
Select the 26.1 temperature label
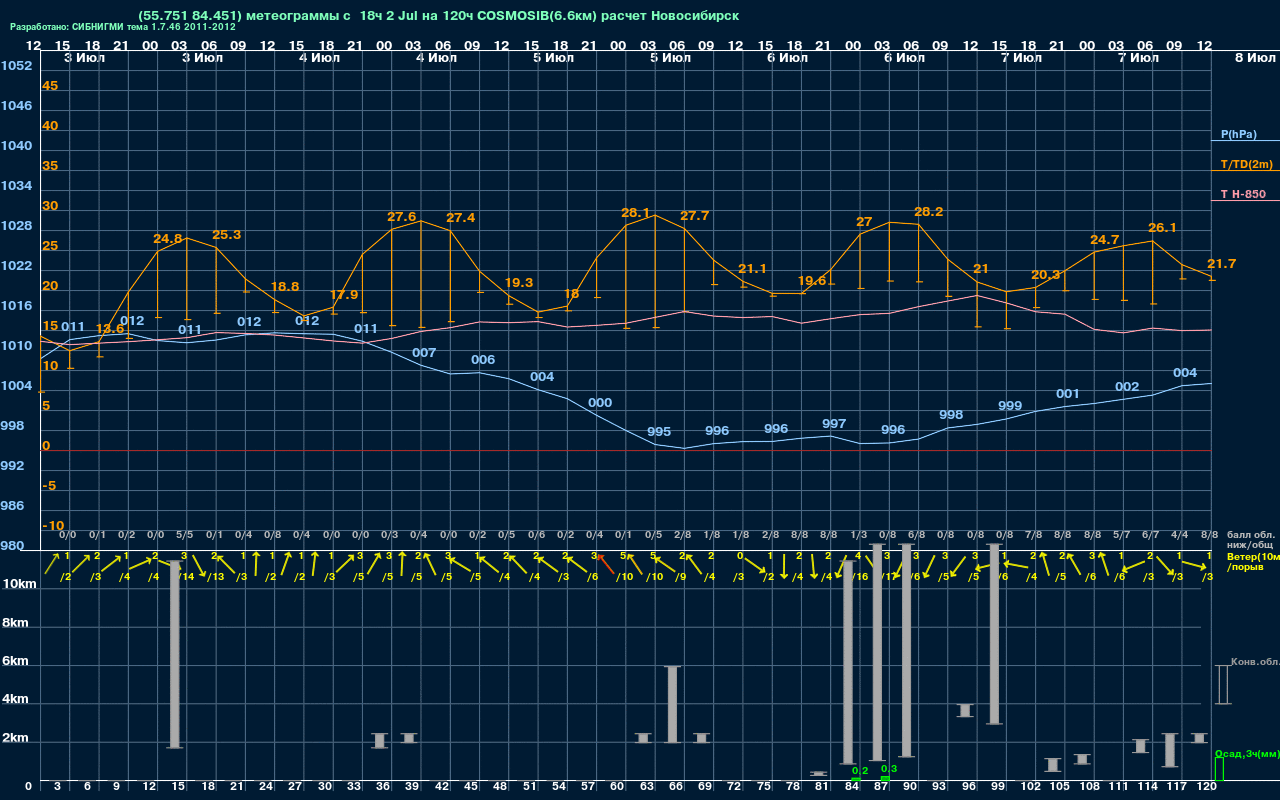1162,227
